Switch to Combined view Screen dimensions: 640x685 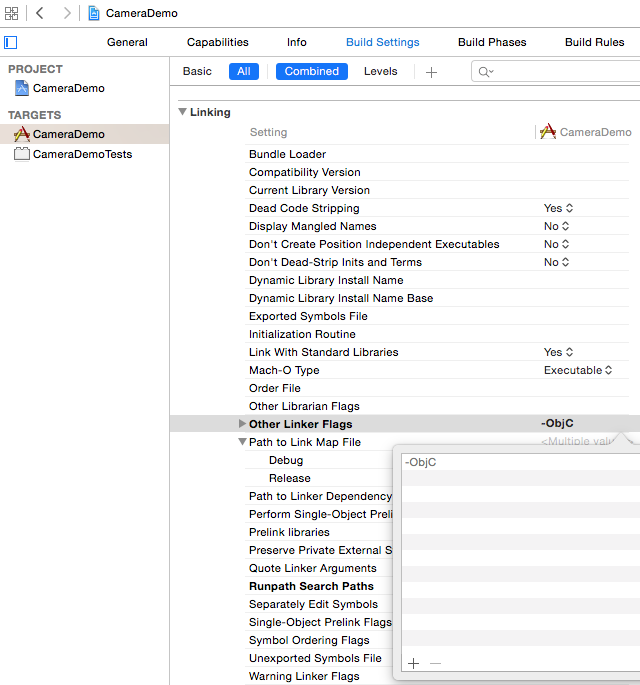311,71
